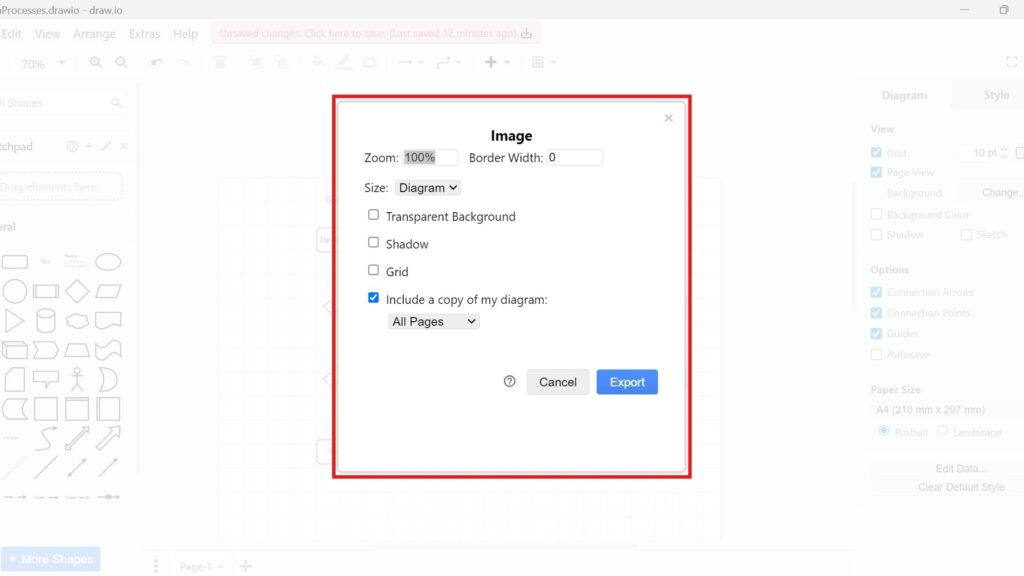Viewport: 1024px width, 576px height.
Task: Click the help question mark beside Cancel
Action: [510, 381]
